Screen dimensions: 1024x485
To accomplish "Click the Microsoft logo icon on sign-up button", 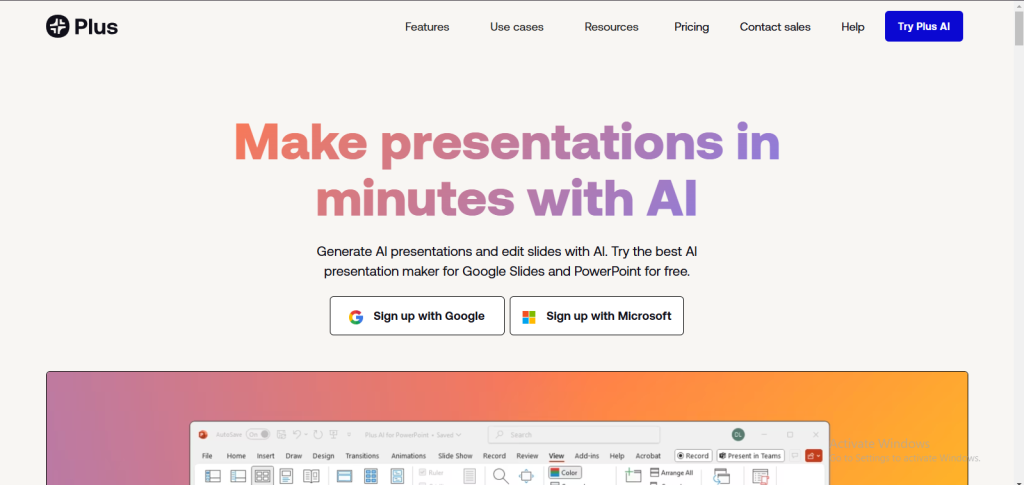I will coord(528,316).
